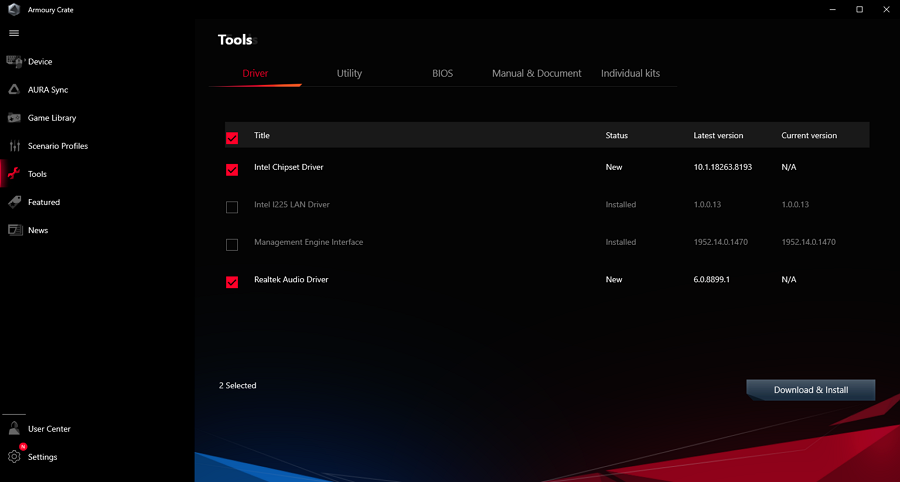Close the Armoury Crate window
Screen dimensions: 900x482
click(x=886, y=9)
